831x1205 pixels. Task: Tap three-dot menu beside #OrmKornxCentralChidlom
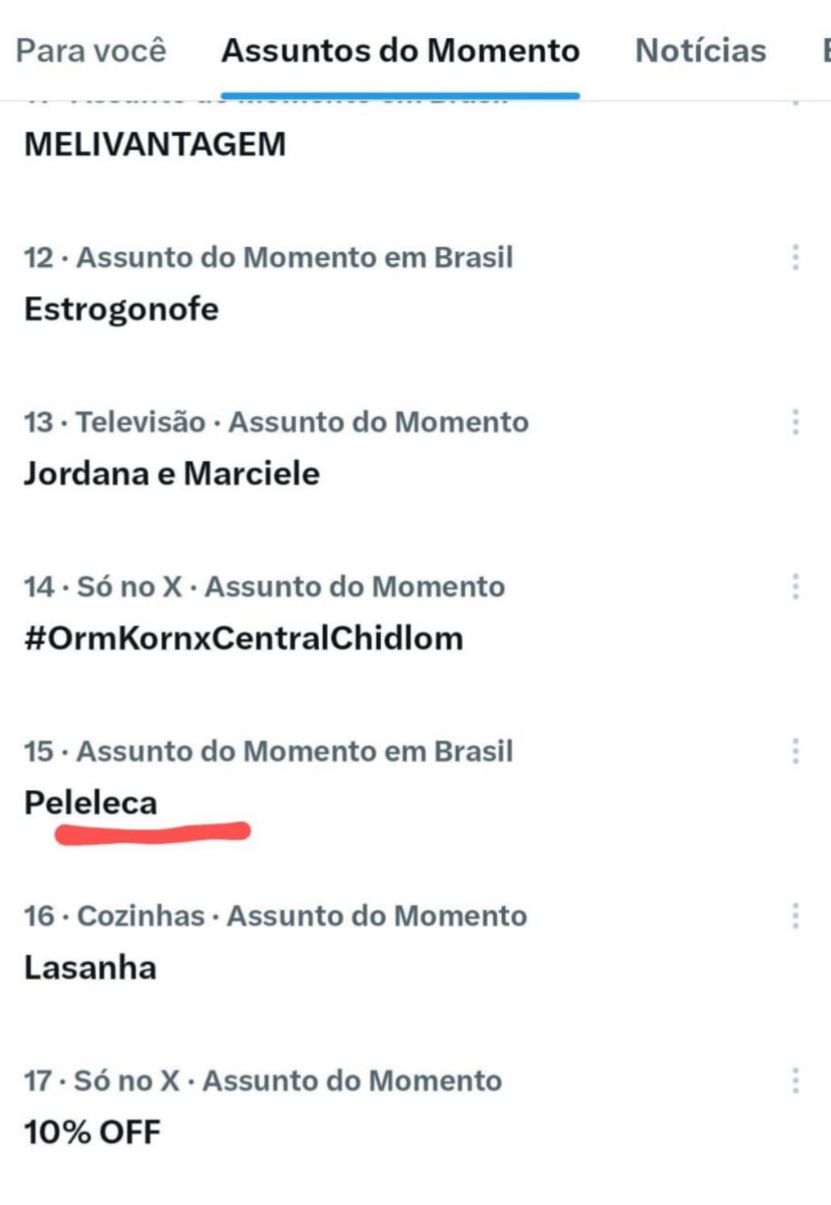pyautogui.click(x=795, y=586)
